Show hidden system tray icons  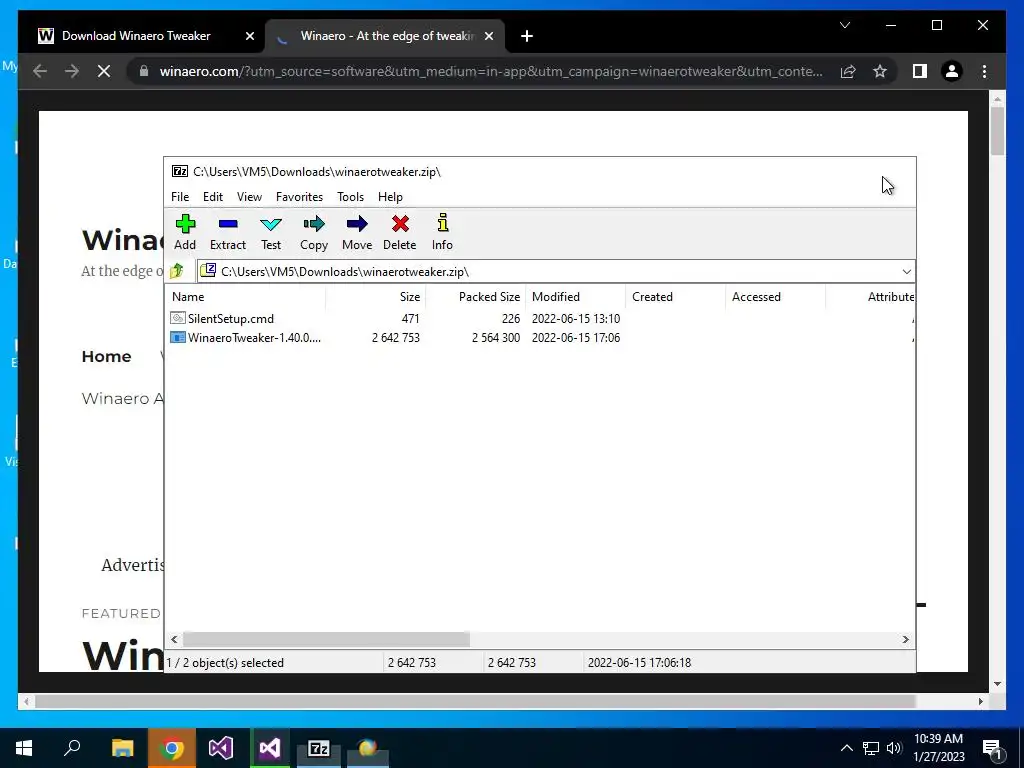click(846, 748)
